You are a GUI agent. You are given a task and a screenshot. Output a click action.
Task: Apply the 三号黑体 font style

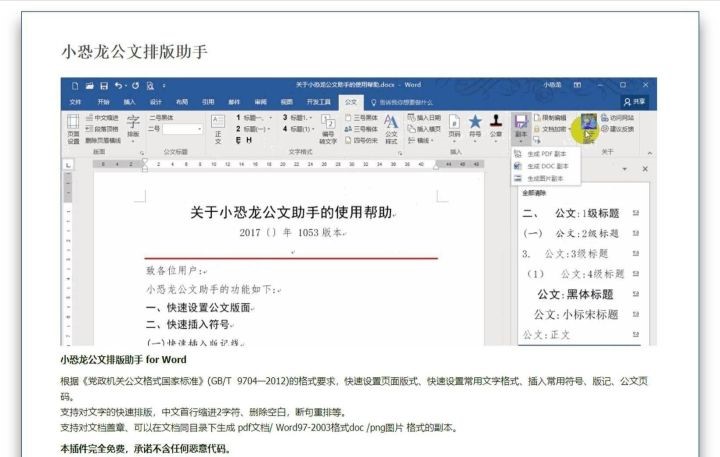tap(361, 118)
